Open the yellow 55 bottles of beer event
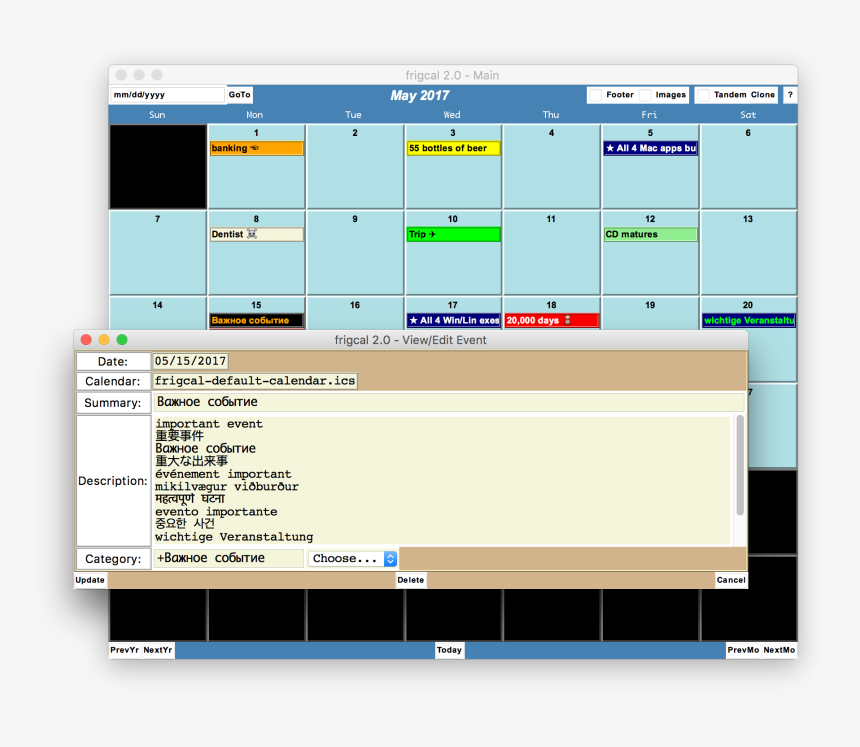The width and height of the screenshot is (860, 747). tap(453, 148)
